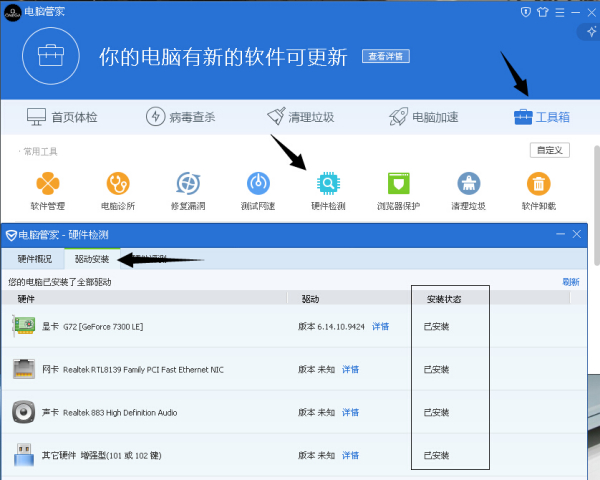Select 工具箱 tab
The width and height of the screenshot is (600, 480).
point(542,117)
